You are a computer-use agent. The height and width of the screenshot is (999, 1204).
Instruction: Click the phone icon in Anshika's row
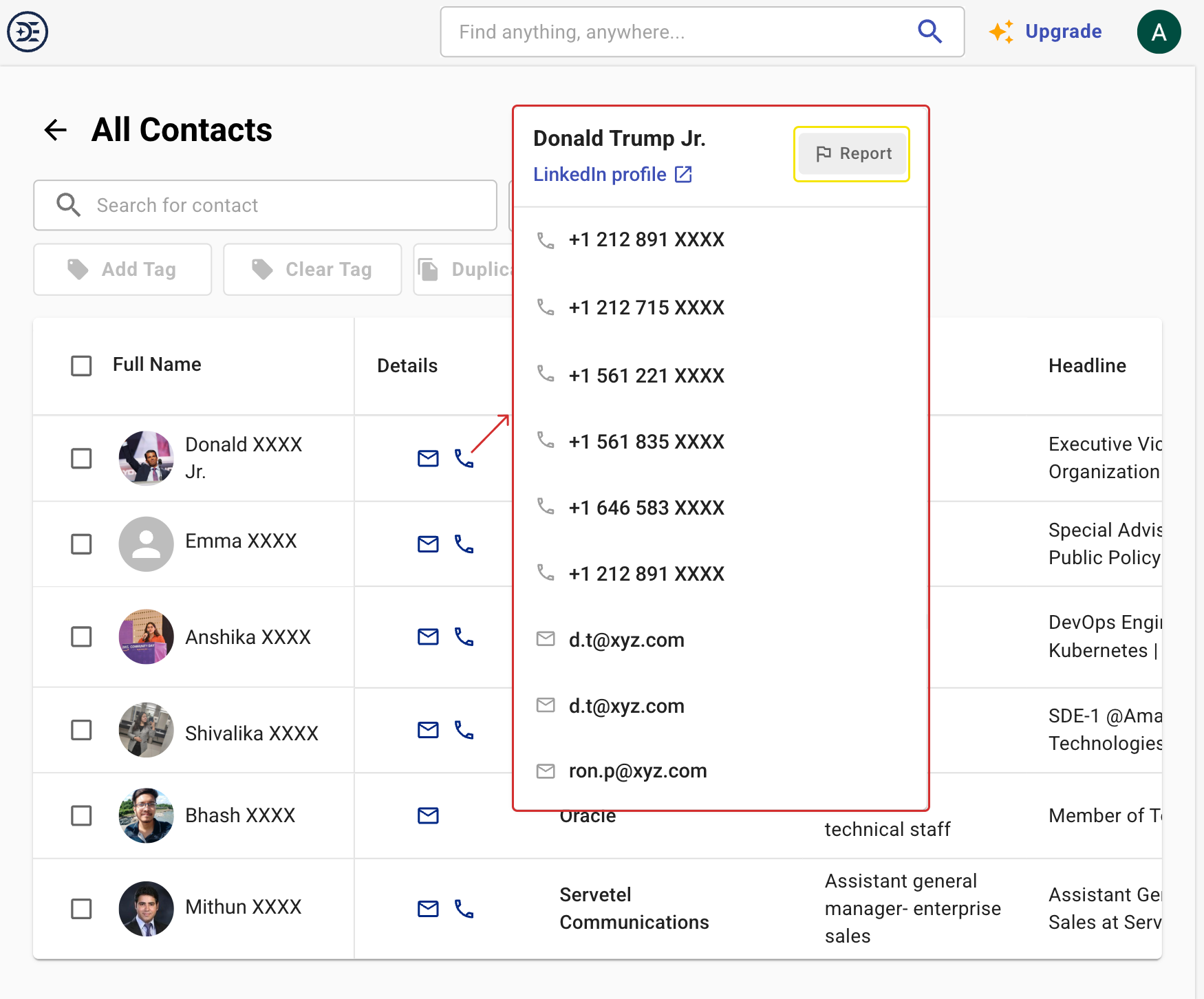click(464, 637)
